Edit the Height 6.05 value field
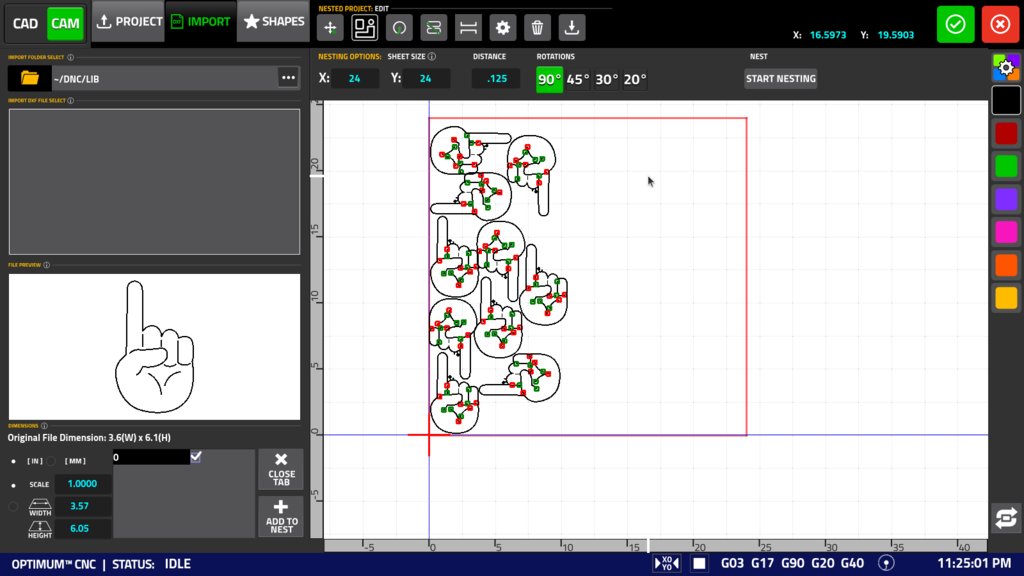Screen dimensions: 1024x576 82,528
